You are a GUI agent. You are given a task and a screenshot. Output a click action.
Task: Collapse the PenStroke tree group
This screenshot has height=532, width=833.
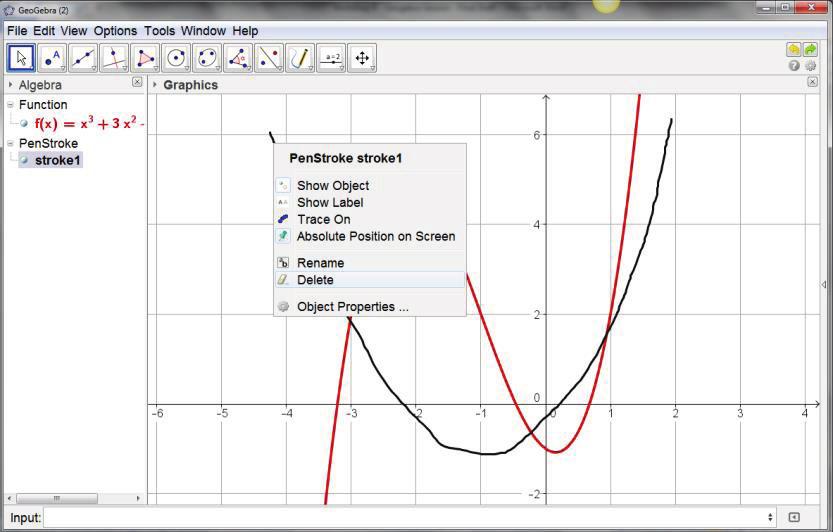click(x=10, y=143)
